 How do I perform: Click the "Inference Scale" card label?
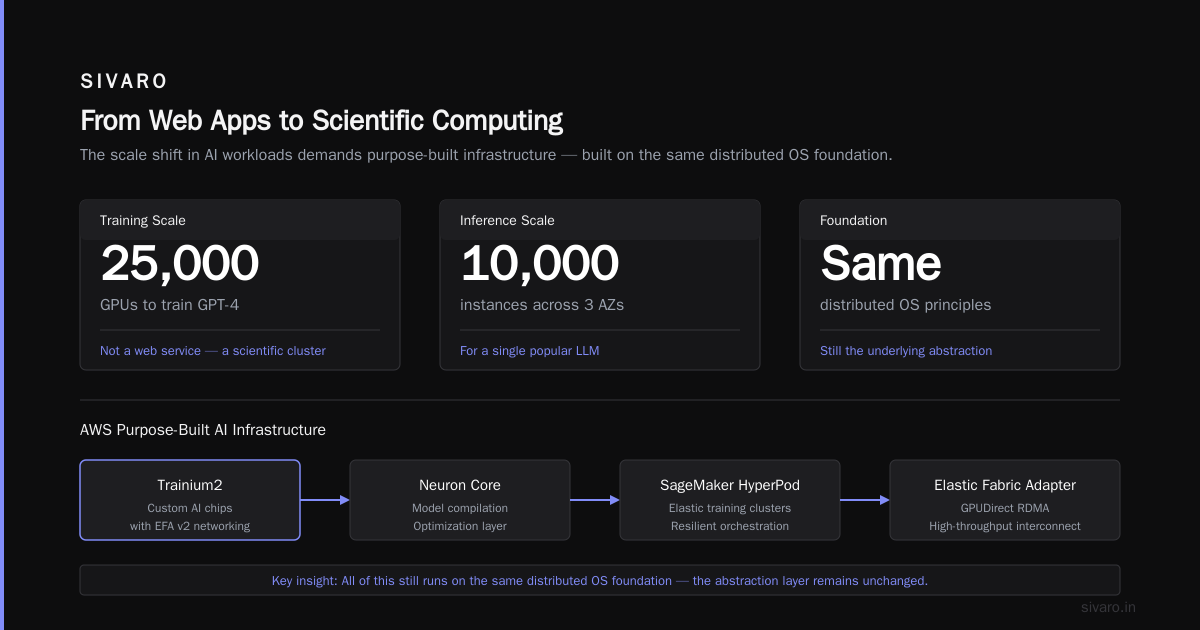507,220
